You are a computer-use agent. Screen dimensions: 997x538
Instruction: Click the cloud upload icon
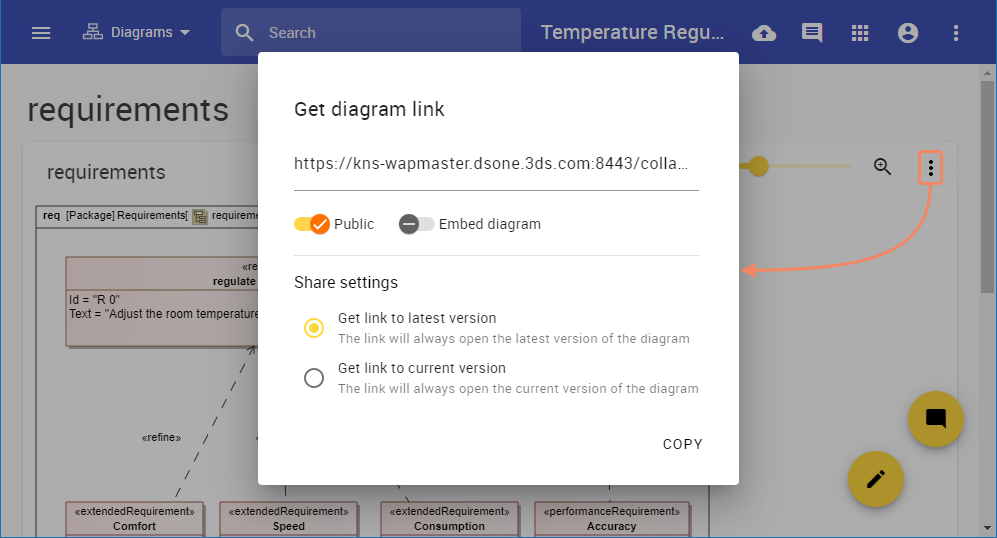[764, 33]
